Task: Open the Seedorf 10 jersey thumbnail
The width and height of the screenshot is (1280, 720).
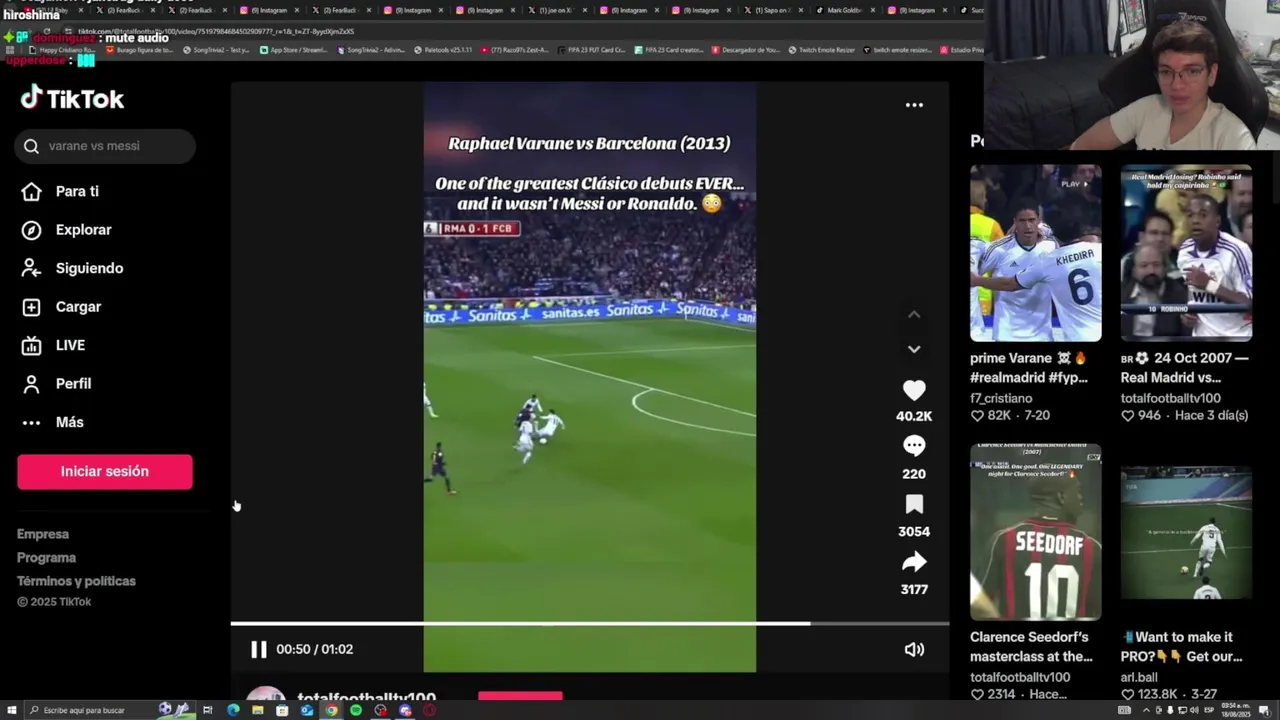Action: (1036, 532)
